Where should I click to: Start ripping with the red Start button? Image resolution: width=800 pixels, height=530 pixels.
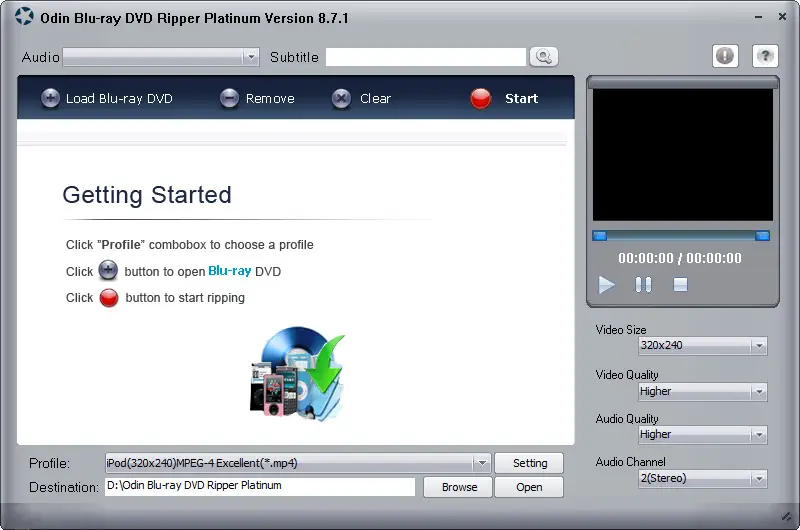click(x=481, y=98)
